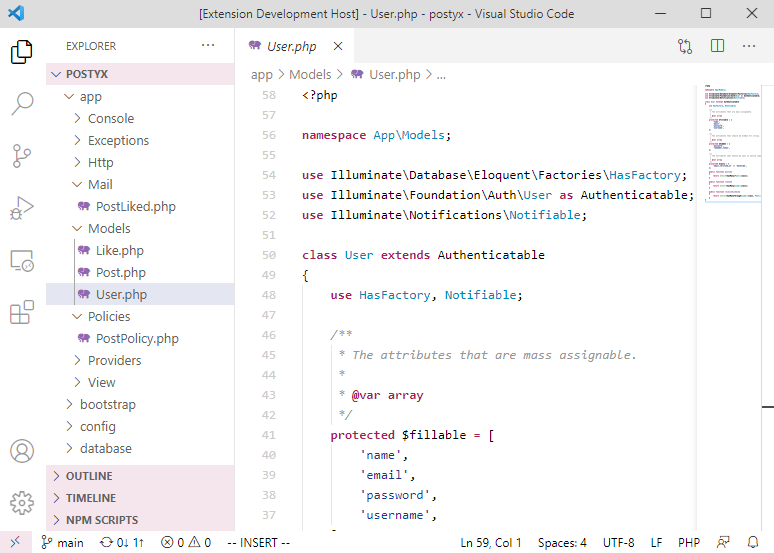Click line number 50 in the gutter
The image size is (774, 553).
click(269, 255)
